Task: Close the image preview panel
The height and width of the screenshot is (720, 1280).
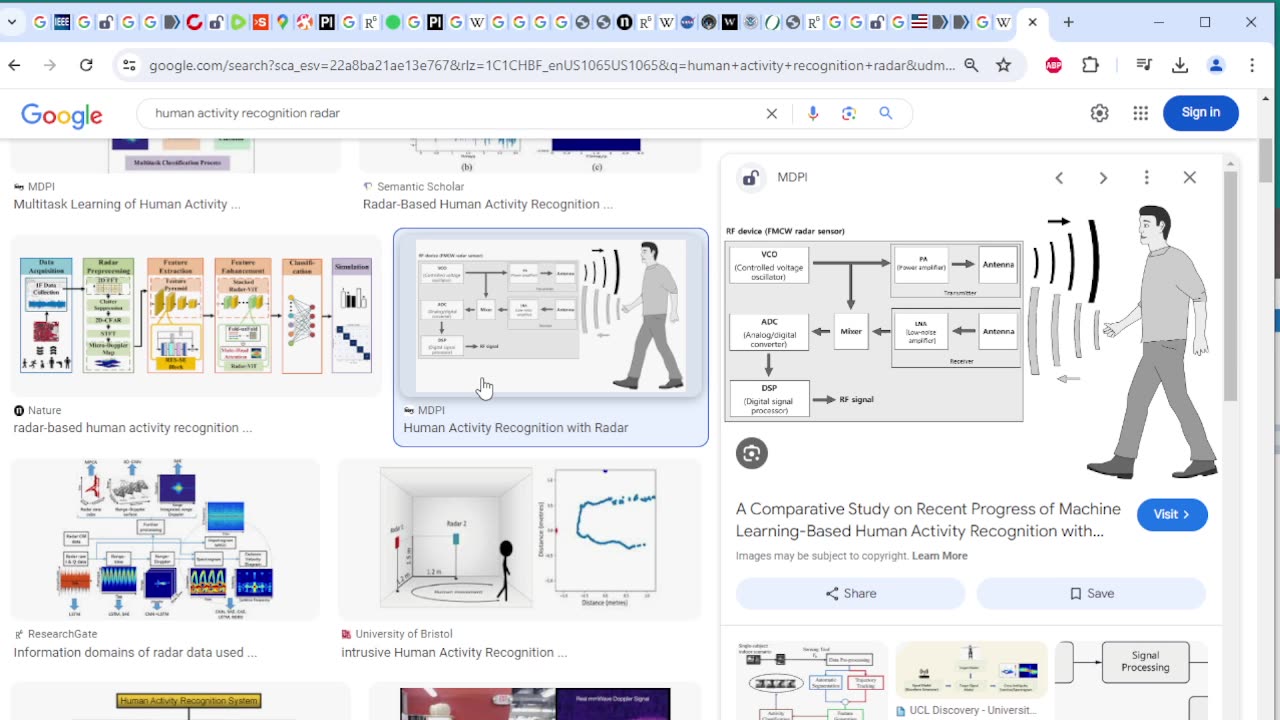Action: tap(1189, 177)
